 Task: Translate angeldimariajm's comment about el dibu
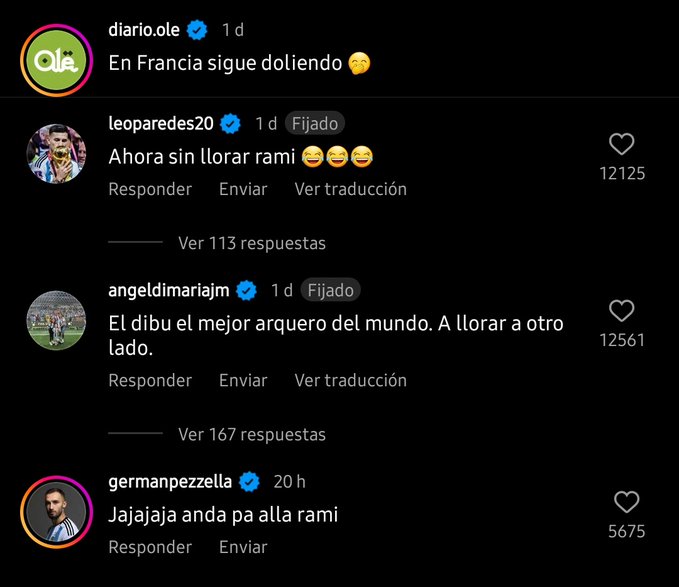pos(350,380)
